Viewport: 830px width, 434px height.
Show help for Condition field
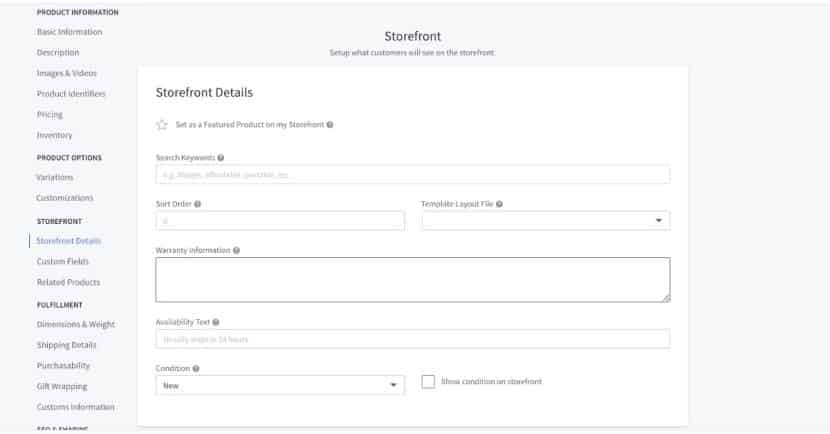click(196, 368)
